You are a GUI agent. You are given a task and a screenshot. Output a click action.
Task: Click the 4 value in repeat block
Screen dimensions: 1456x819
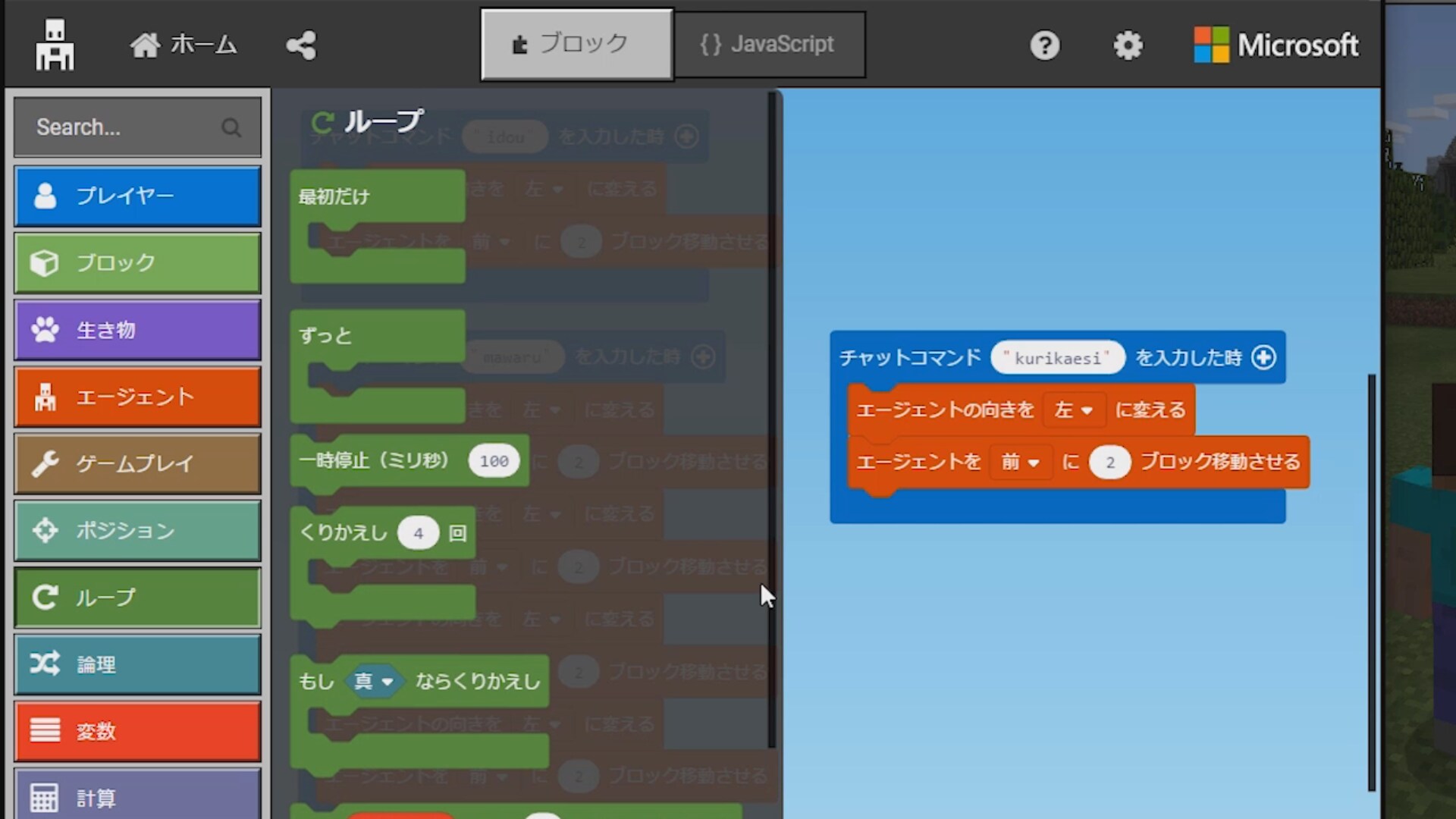[x=418, y=533]
